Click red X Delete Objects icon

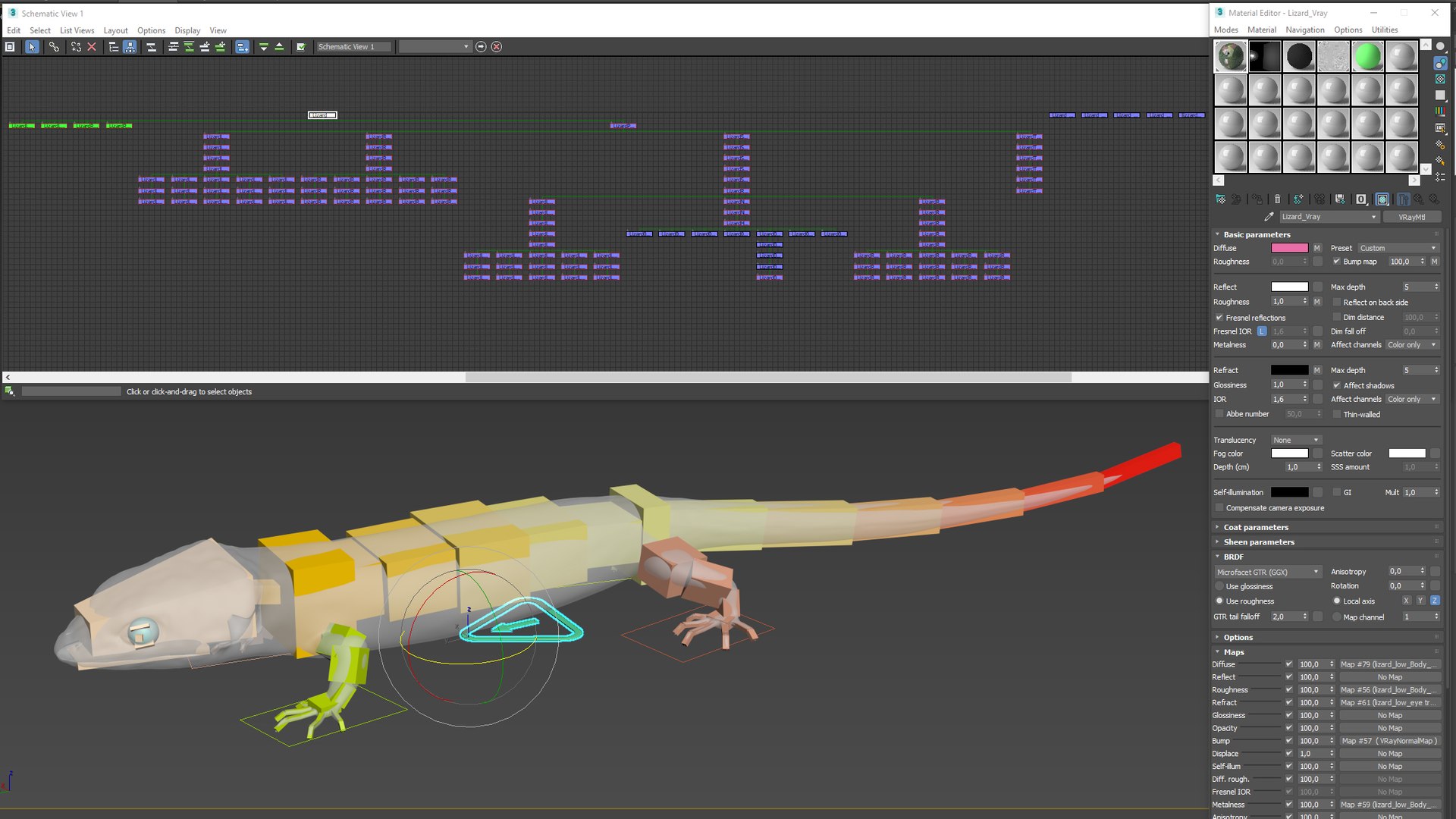92,47
